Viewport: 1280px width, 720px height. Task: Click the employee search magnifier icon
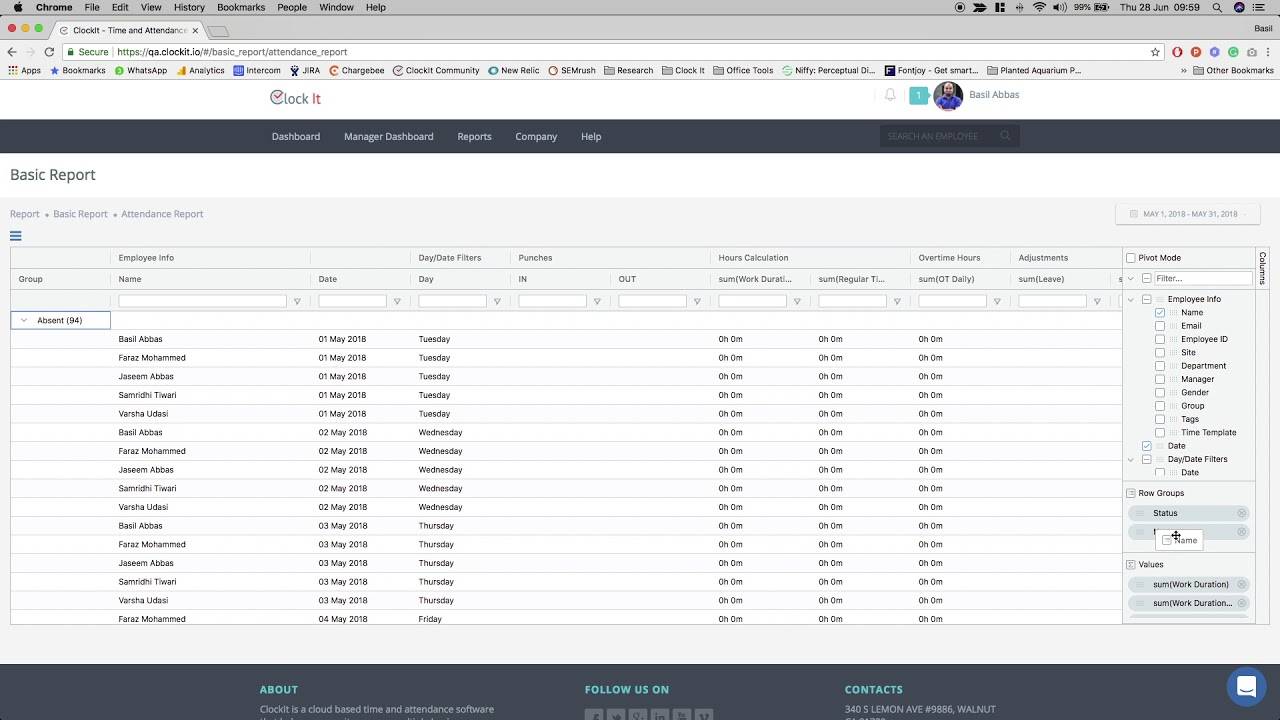click(x=1005, y=135)
